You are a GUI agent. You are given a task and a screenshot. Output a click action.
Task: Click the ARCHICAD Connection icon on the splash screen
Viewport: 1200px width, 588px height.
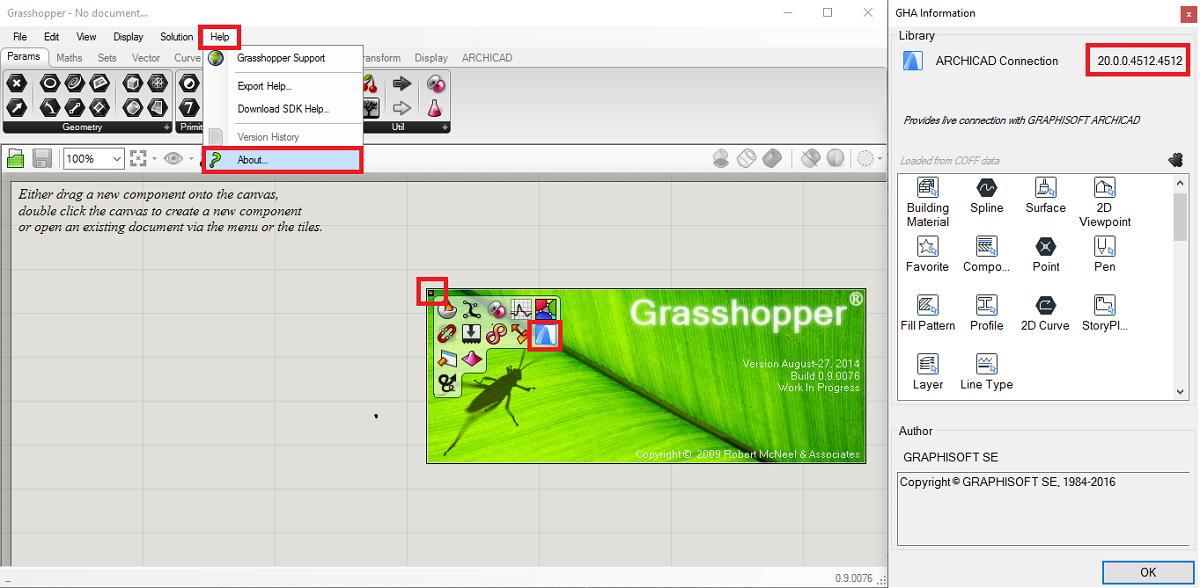[544, 335]
